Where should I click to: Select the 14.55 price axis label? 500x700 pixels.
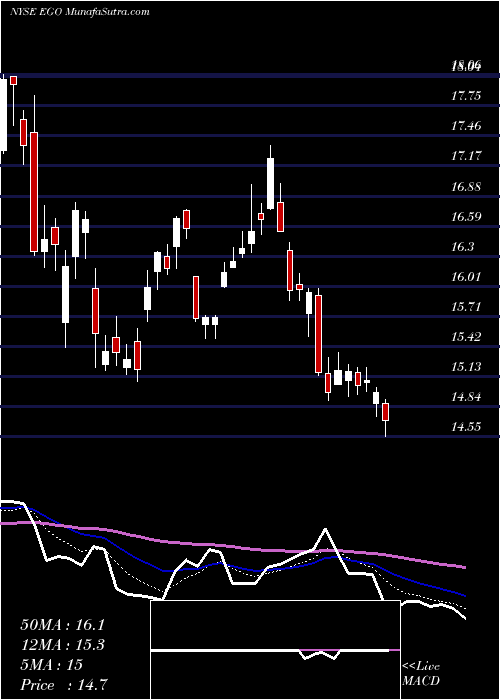[466, 427]
